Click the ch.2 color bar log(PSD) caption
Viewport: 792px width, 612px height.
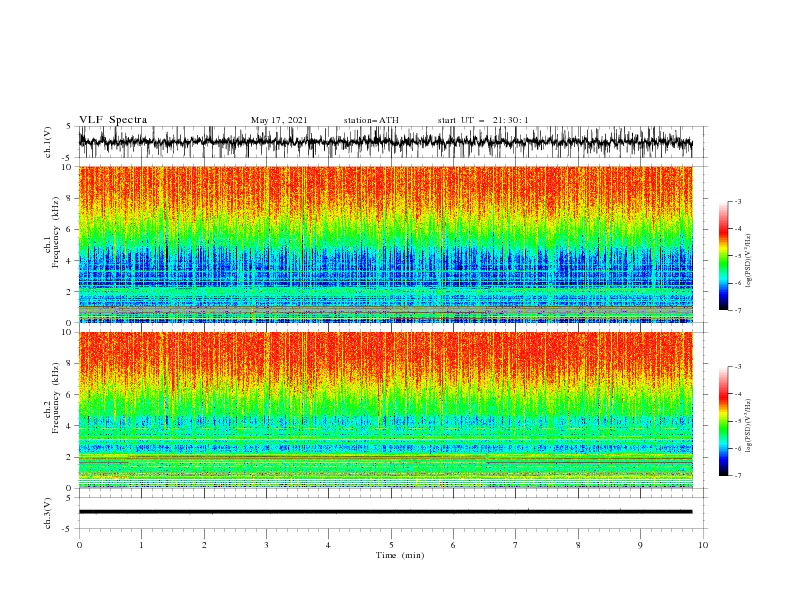(x=749, y=426)
